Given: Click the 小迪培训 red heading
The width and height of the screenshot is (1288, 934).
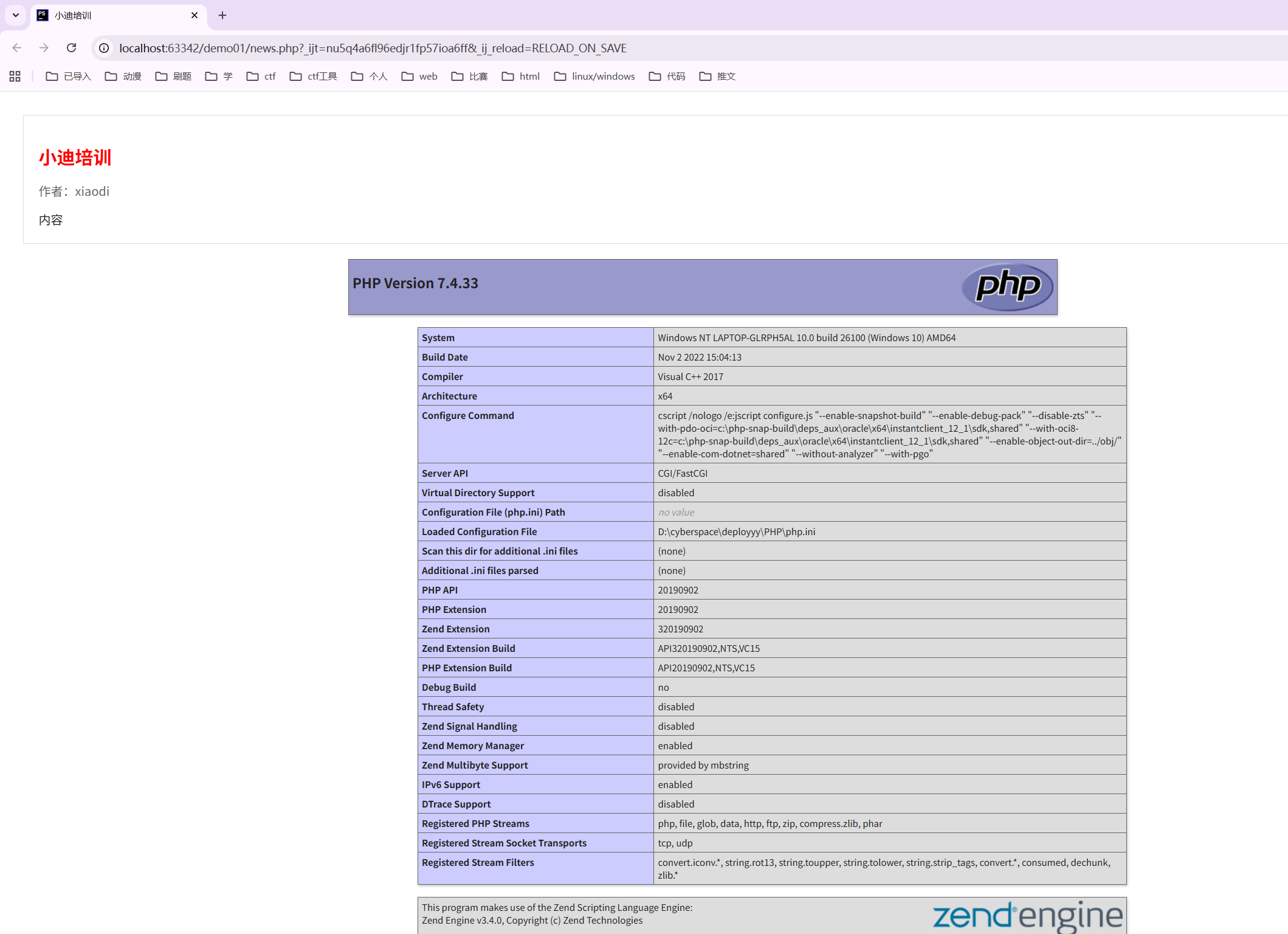Looking at the screenshot, I should [75, 157].
